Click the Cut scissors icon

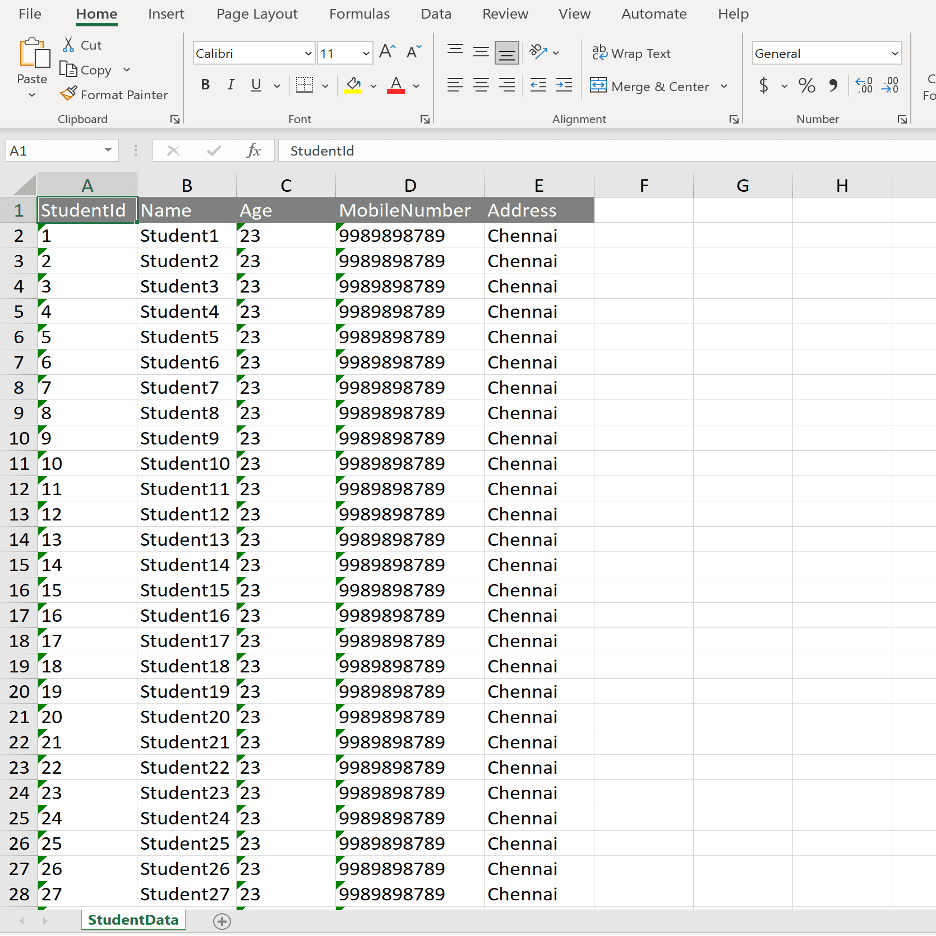pyautogui.click(x=69, y=45)
